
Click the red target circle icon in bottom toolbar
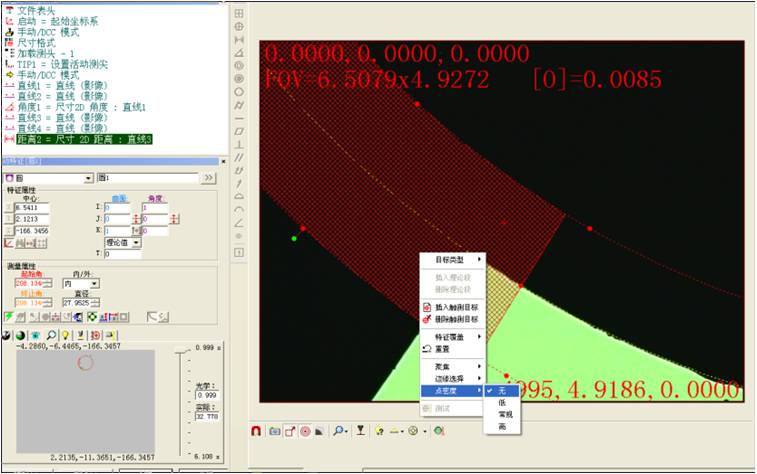[x=305, y=431]
